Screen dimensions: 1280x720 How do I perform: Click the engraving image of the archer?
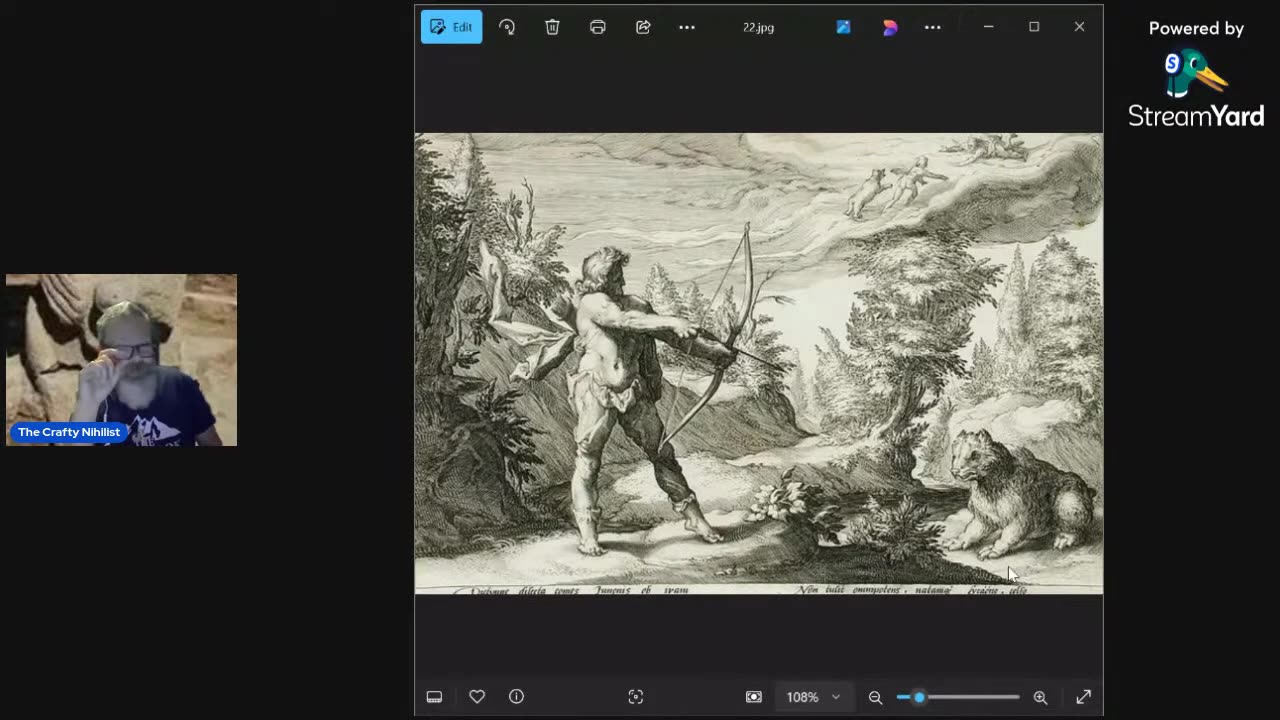pos(759,364)
